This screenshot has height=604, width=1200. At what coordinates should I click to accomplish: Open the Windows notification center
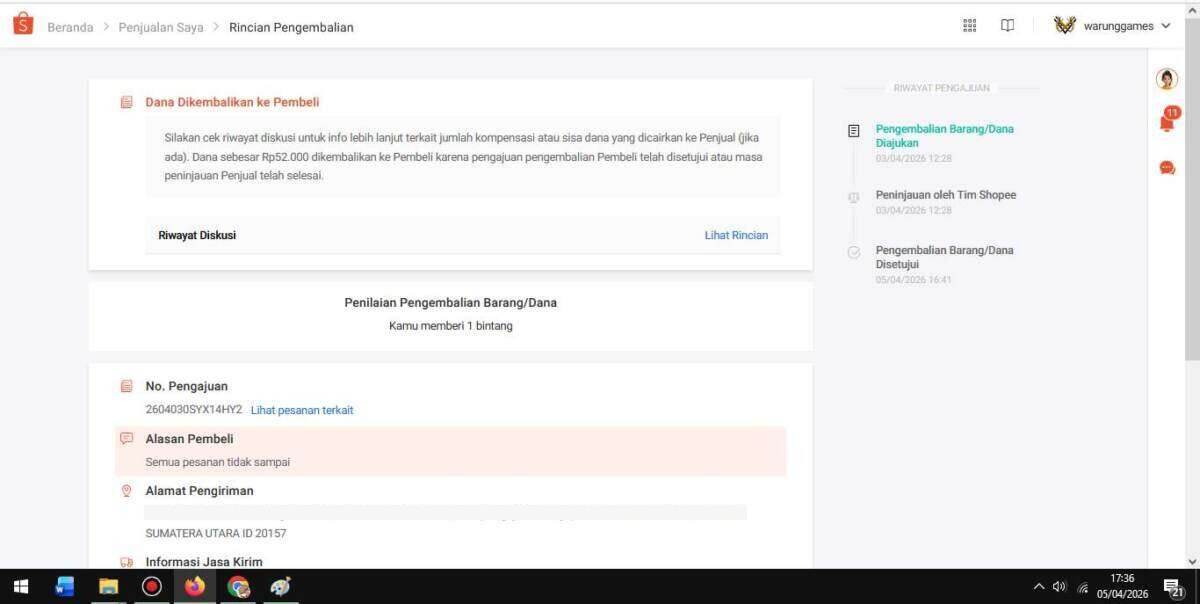point(1173,586)
